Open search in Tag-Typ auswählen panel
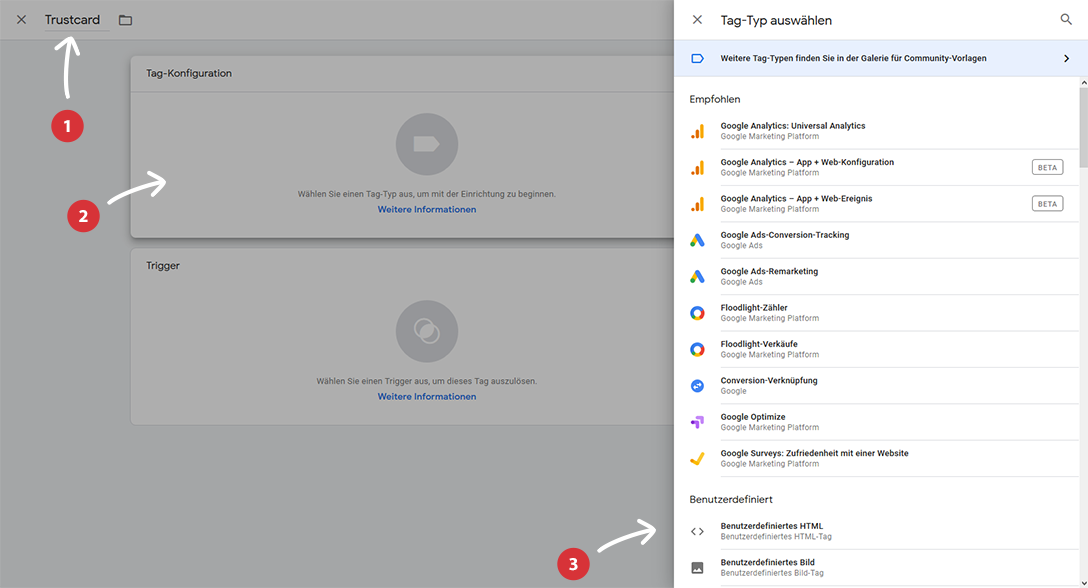This screenshot has height=588, width=1088. click(1066, 19)
